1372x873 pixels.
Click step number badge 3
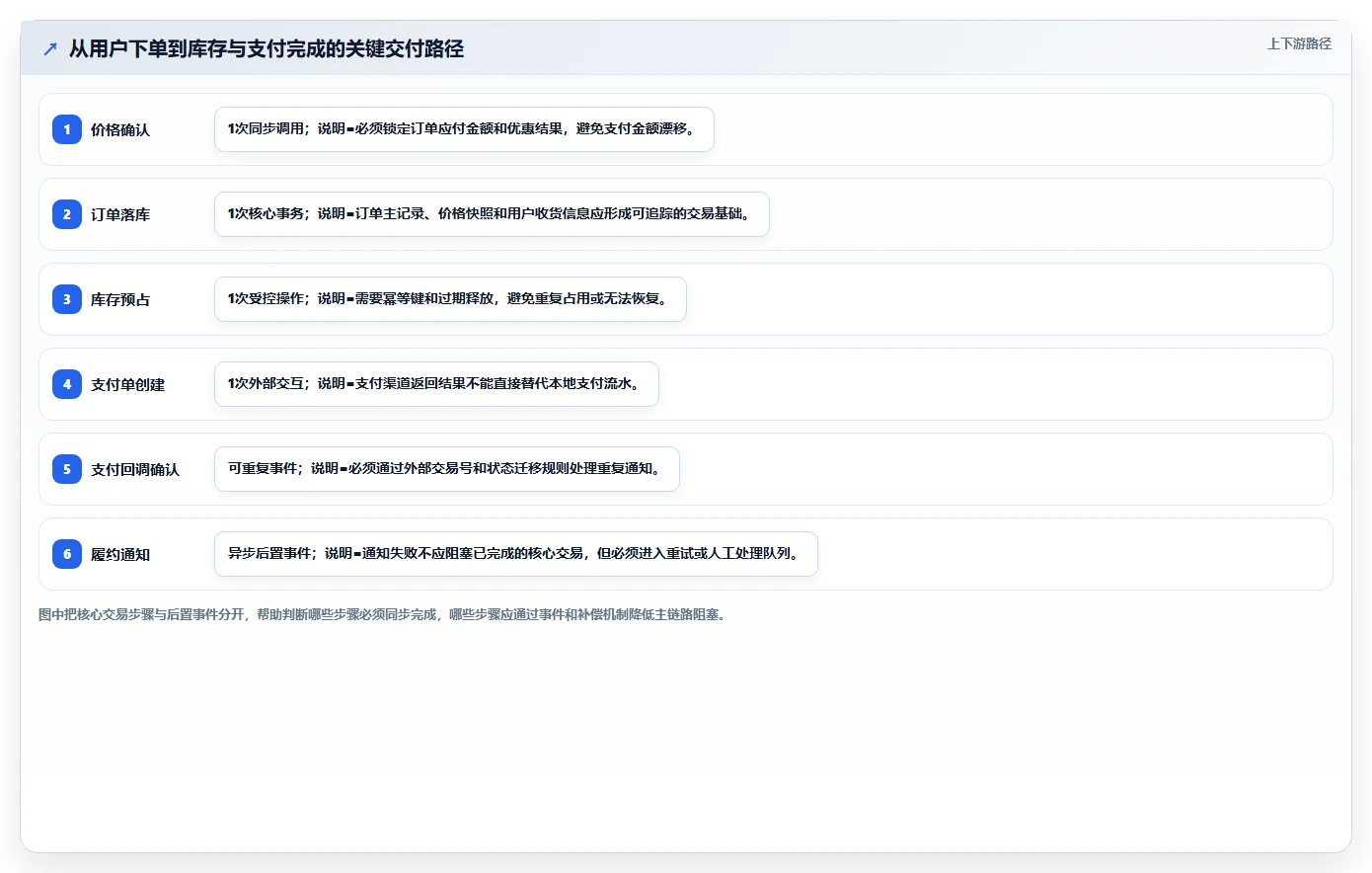(x=67, y=299)
